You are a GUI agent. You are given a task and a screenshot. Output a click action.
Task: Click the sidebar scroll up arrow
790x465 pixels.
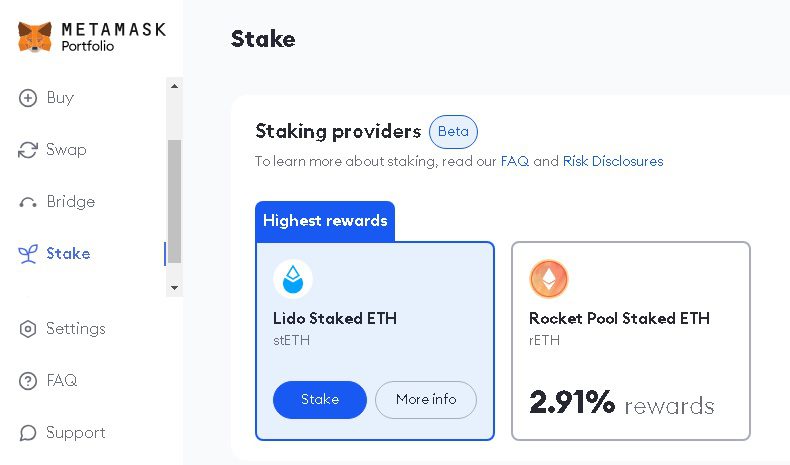175,86
